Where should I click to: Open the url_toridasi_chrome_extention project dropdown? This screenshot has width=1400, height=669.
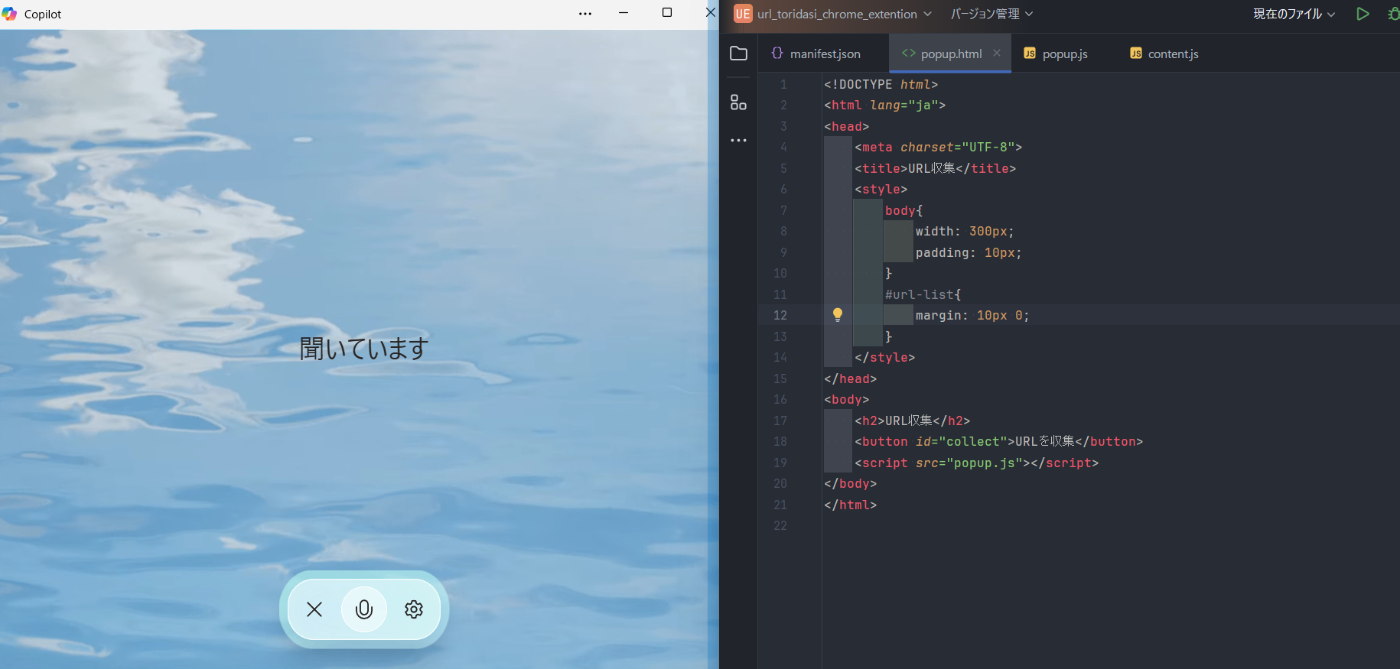[x=845, y=14]
